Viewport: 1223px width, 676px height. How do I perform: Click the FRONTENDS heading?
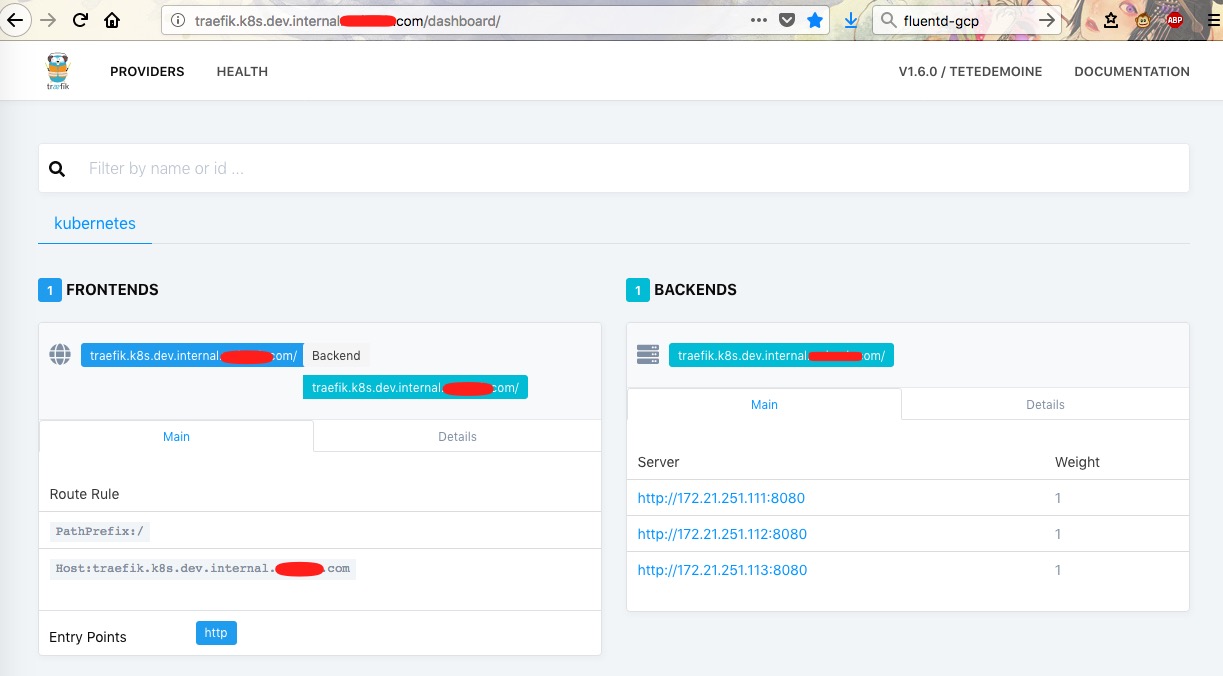click(x=112, y=290)
